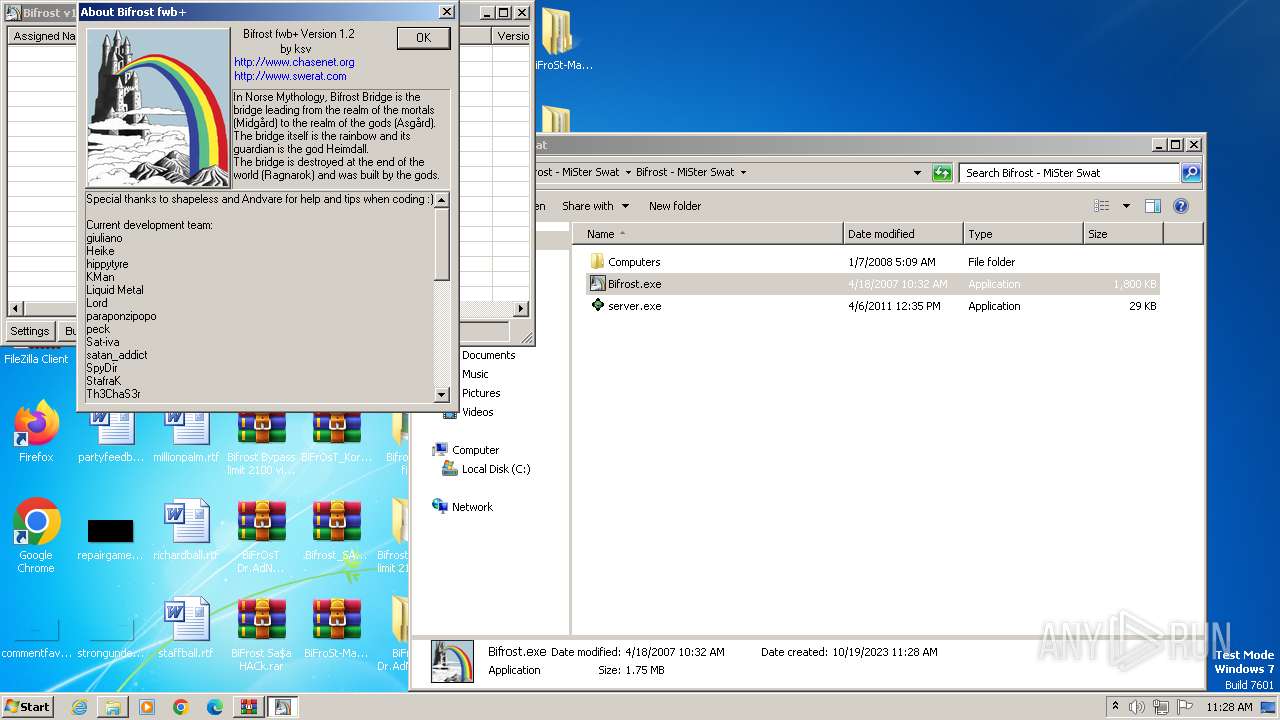
Task: Select server.exe in the file list
Action: click(634, 306)
